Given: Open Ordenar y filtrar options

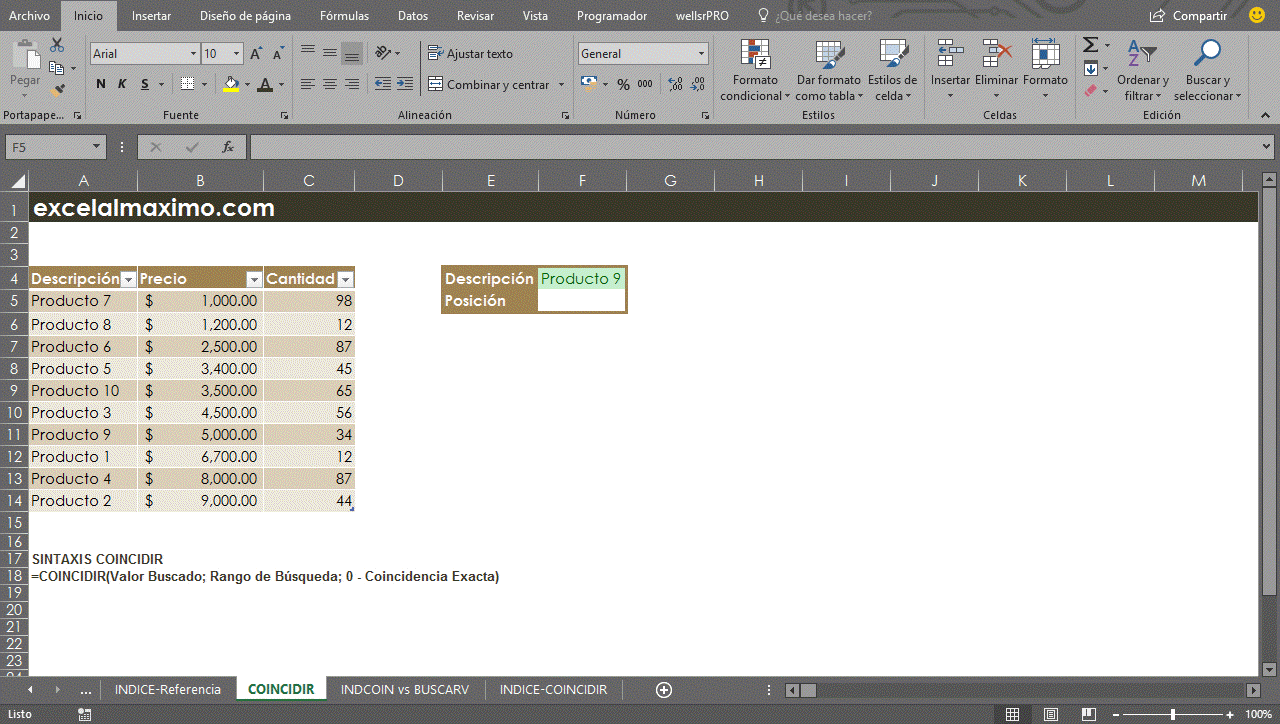Looking at the screenshot, I should pos(1143,70).
